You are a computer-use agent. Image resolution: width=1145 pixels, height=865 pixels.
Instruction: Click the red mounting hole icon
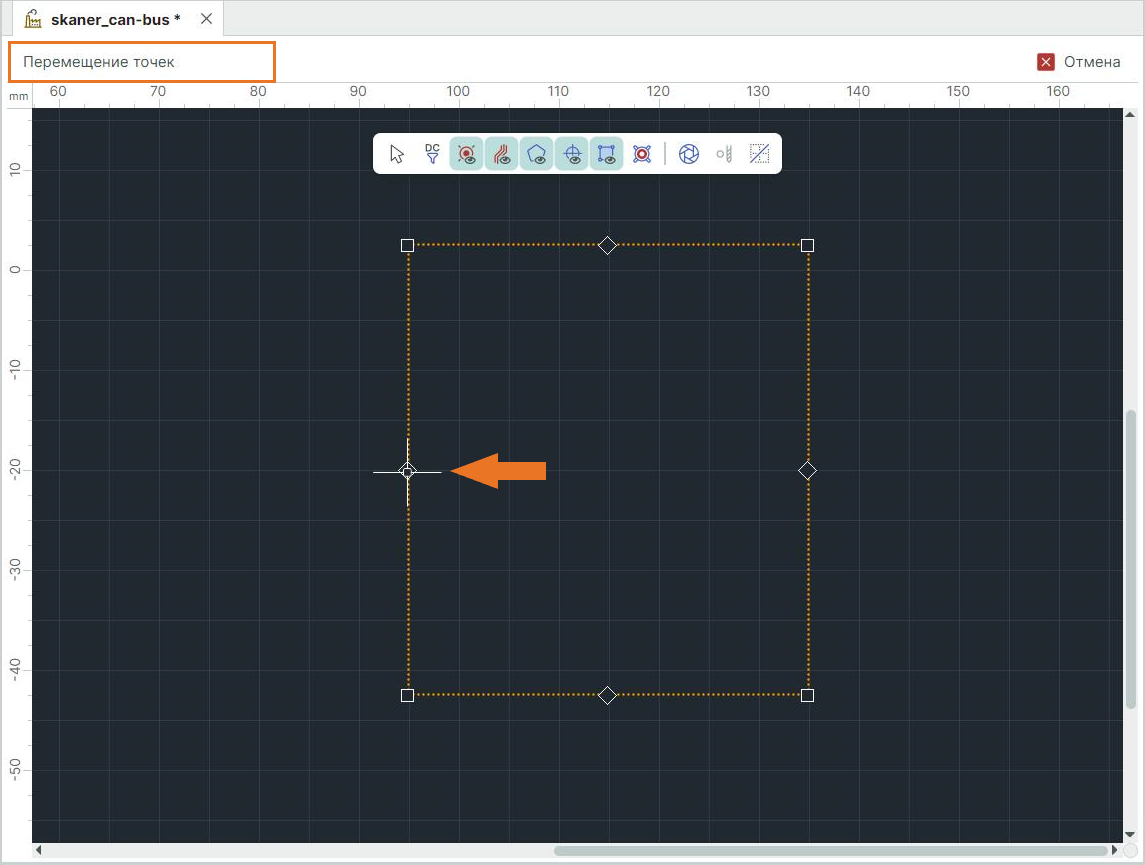[642, 154]
